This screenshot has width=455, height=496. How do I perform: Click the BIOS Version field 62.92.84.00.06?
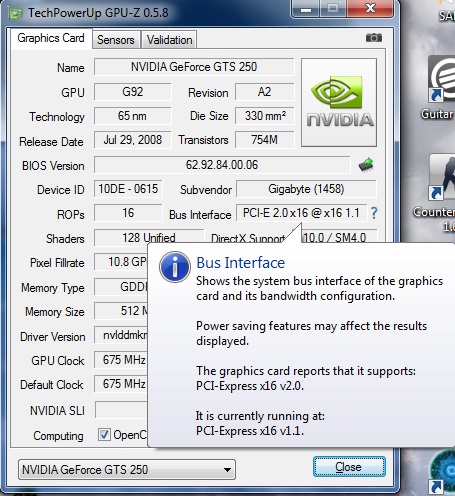click(x=222, y=165)
